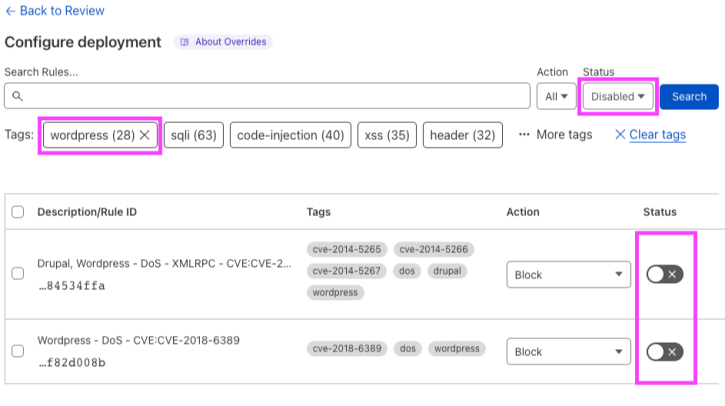Select the Wordpress DoS CVE-2018-6389 rule checkbox
The image size is (725, 406).
(18, 351)
